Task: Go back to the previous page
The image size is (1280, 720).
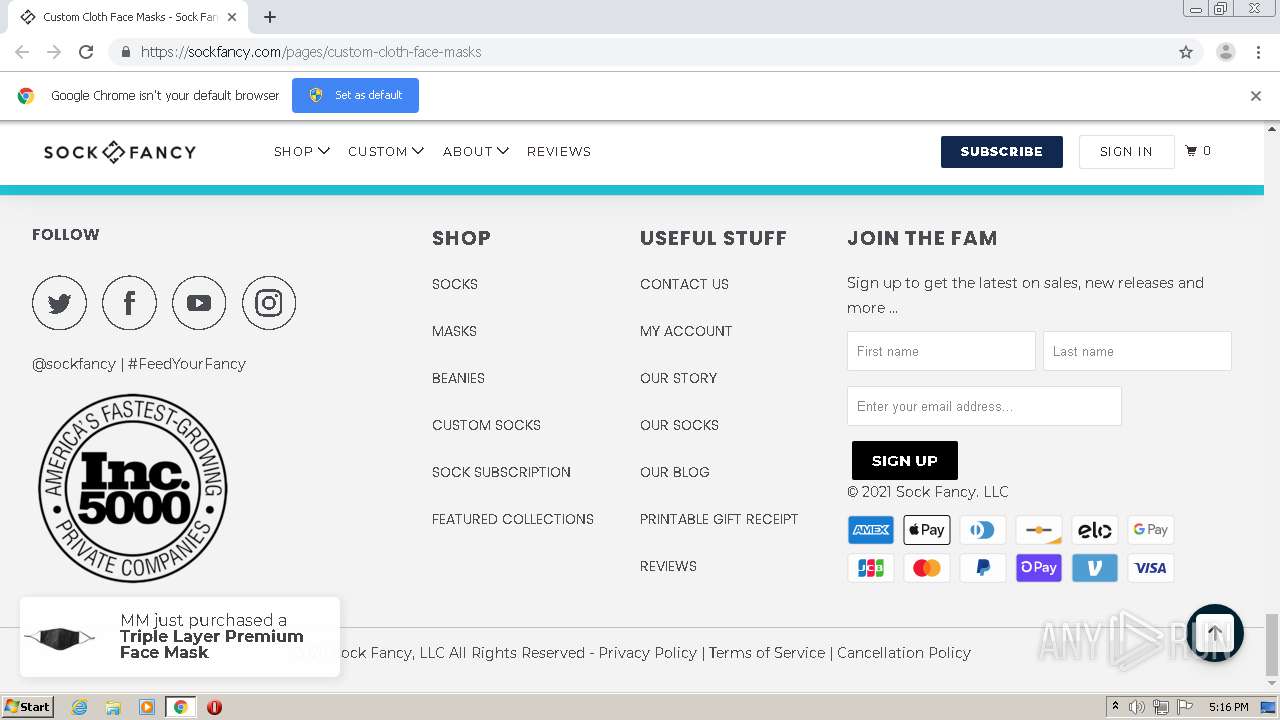Action: coord(22,52)
